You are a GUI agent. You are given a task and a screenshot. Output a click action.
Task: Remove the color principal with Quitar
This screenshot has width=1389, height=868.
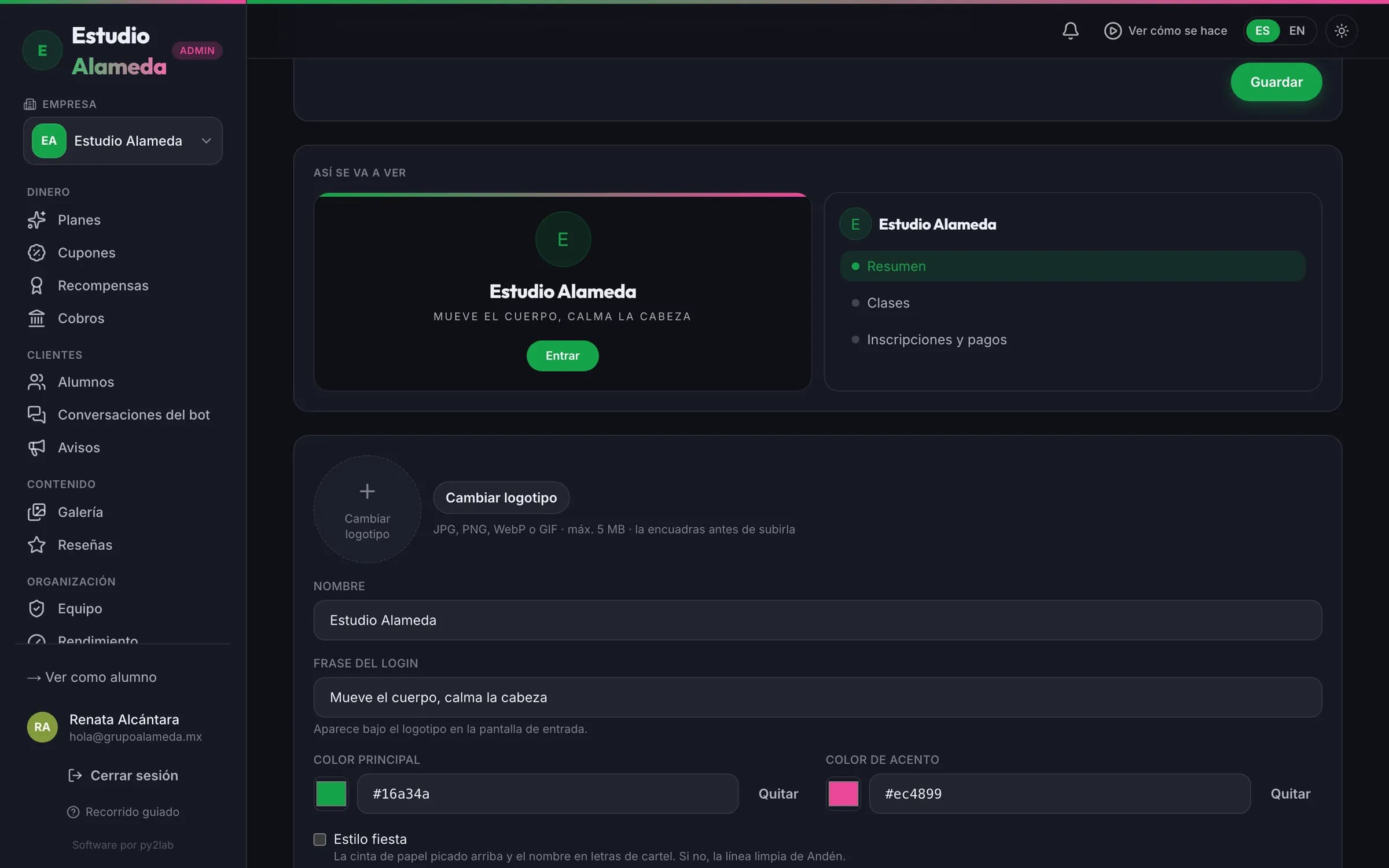pos(778,794)
